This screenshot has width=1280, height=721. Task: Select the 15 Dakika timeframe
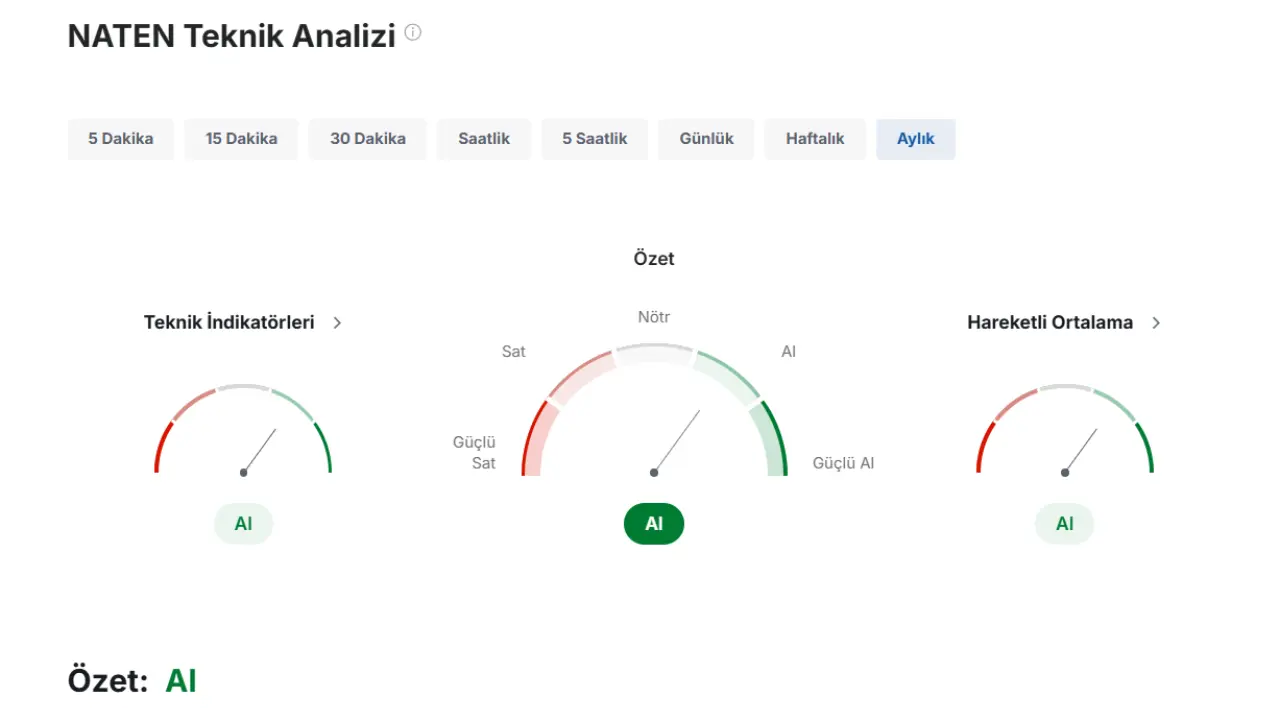point(241,139)
